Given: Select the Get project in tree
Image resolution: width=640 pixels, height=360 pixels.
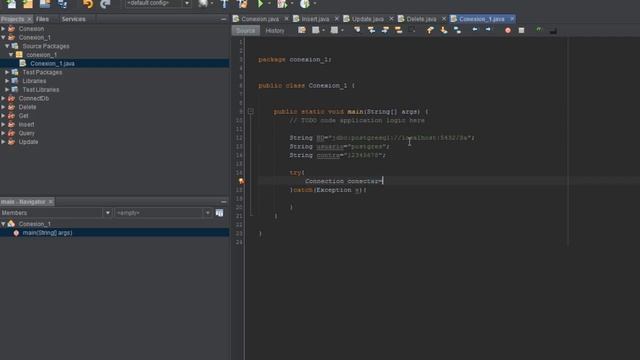Looking at the screenshot, I should 23,116.
